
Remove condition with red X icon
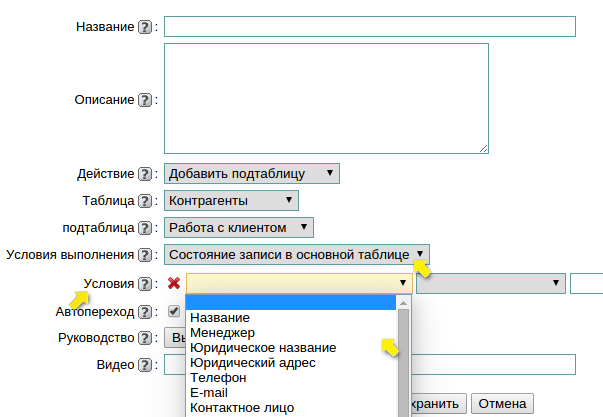(174, 284)
